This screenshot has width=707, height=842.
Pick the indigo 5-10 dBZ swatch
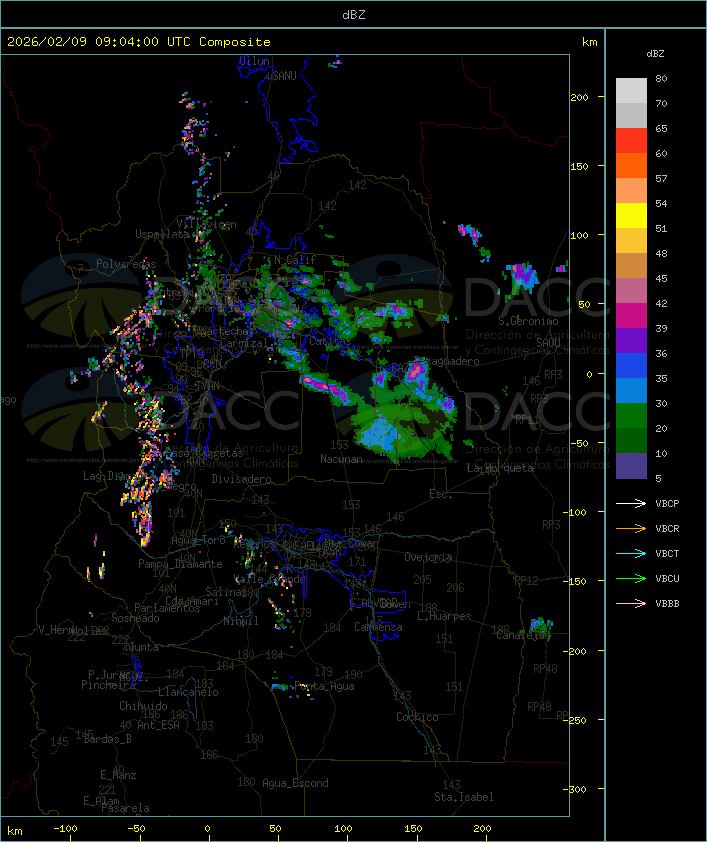tap(631, 466)
